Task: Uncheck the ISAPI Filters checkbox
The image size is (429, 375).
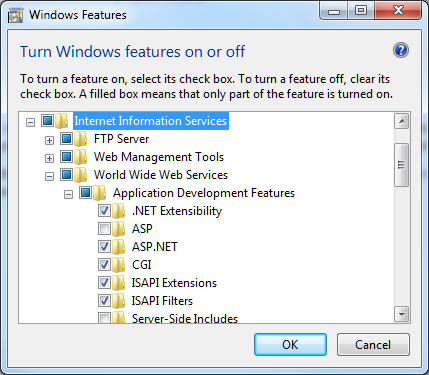Action: pos(104,301)
